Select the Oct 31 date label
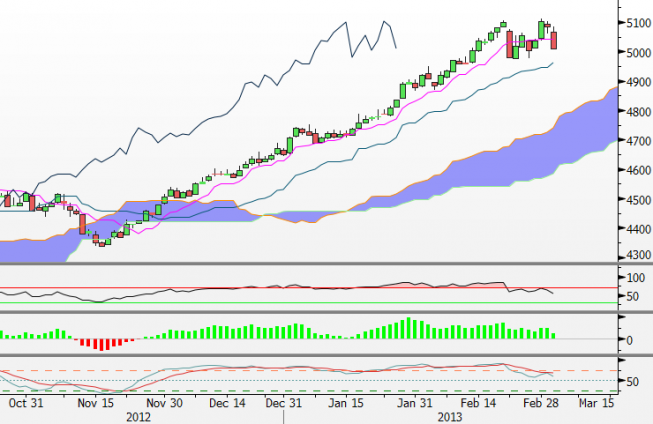This screenshot has height=424, width=653. pos(26,403)
